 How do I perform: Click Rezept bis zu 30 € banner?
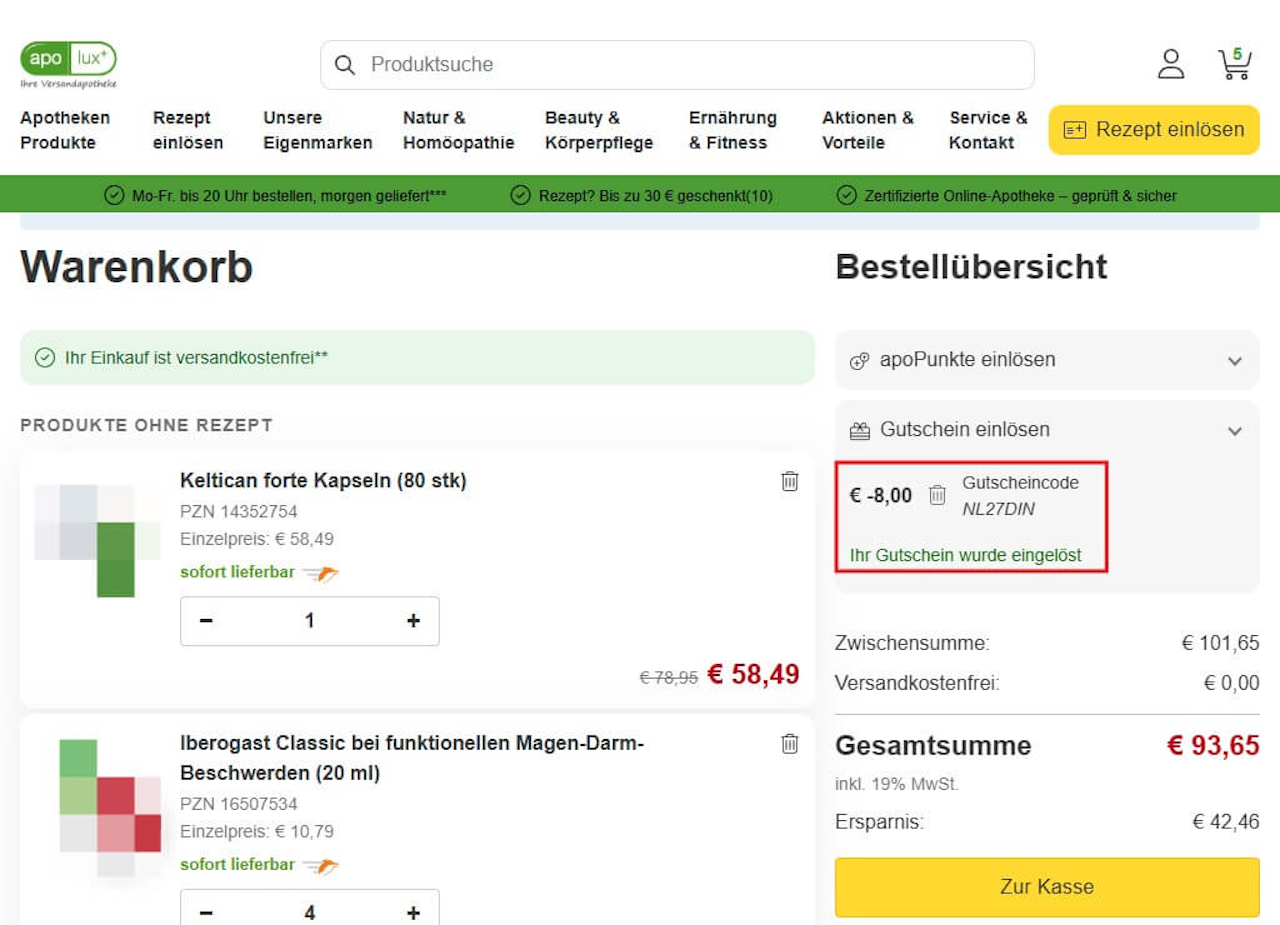click(x=655, y=196)
